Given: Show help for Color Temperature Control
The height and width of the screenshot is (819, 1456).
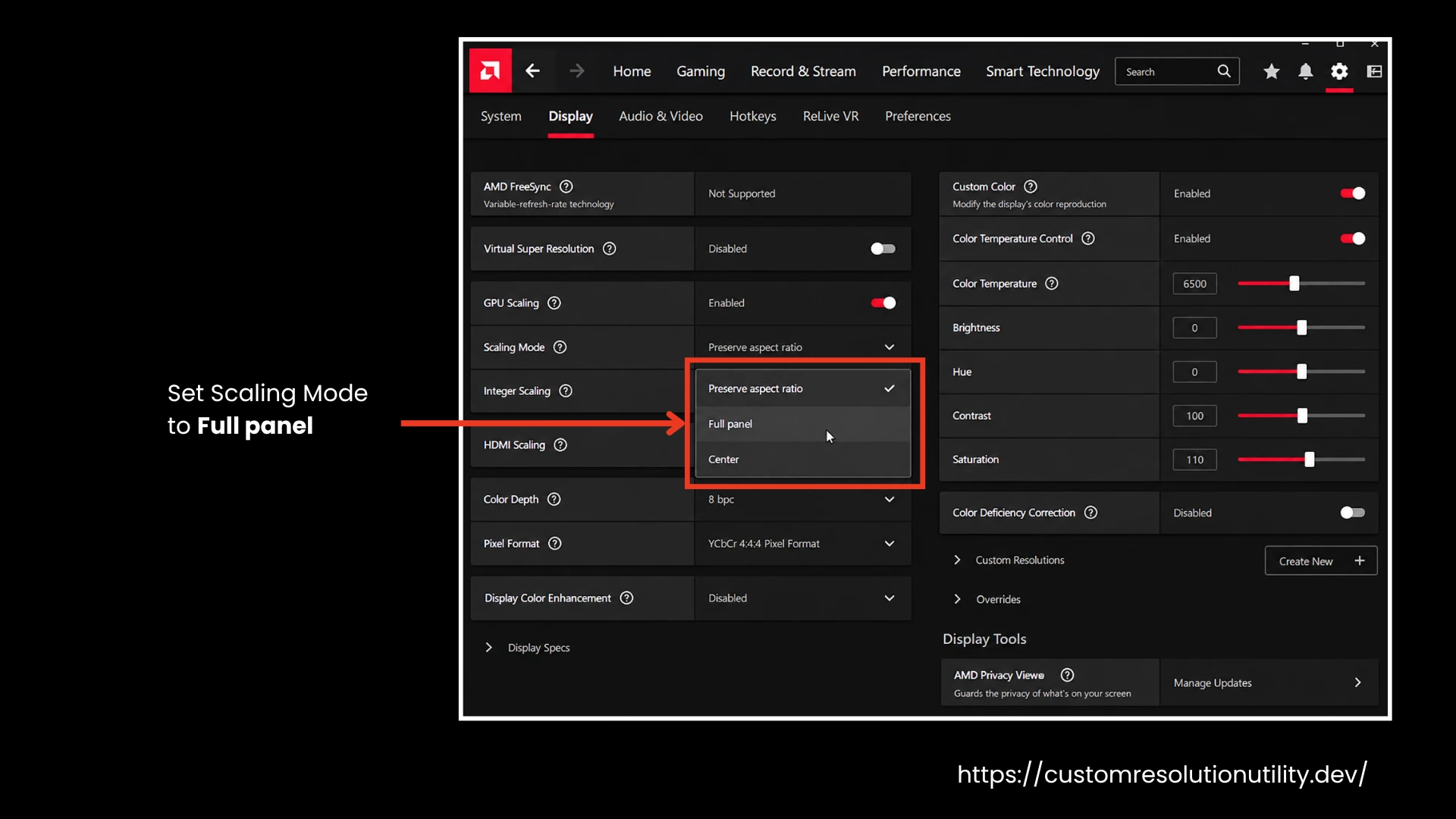Looking at the screenshot, I should coord(1088,238).
